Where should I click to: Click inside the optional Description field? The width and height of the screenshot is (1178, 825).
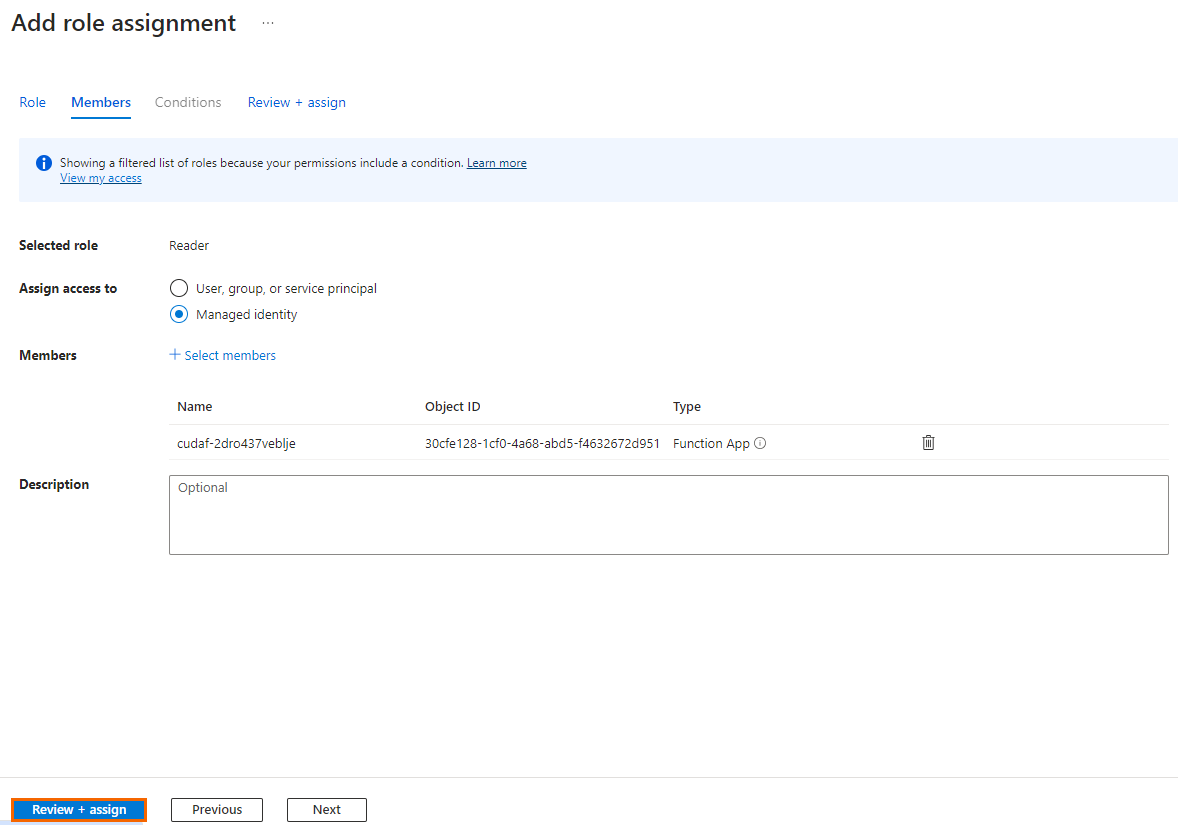(669, 514)
